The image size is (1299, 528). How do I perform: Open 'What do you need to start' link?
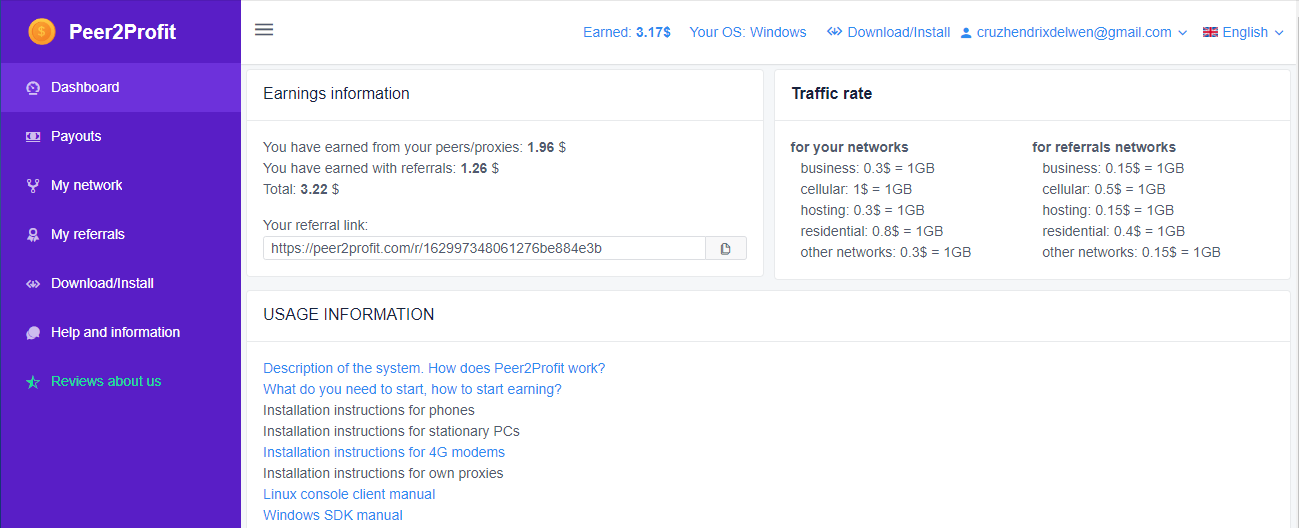coord(412,389)
